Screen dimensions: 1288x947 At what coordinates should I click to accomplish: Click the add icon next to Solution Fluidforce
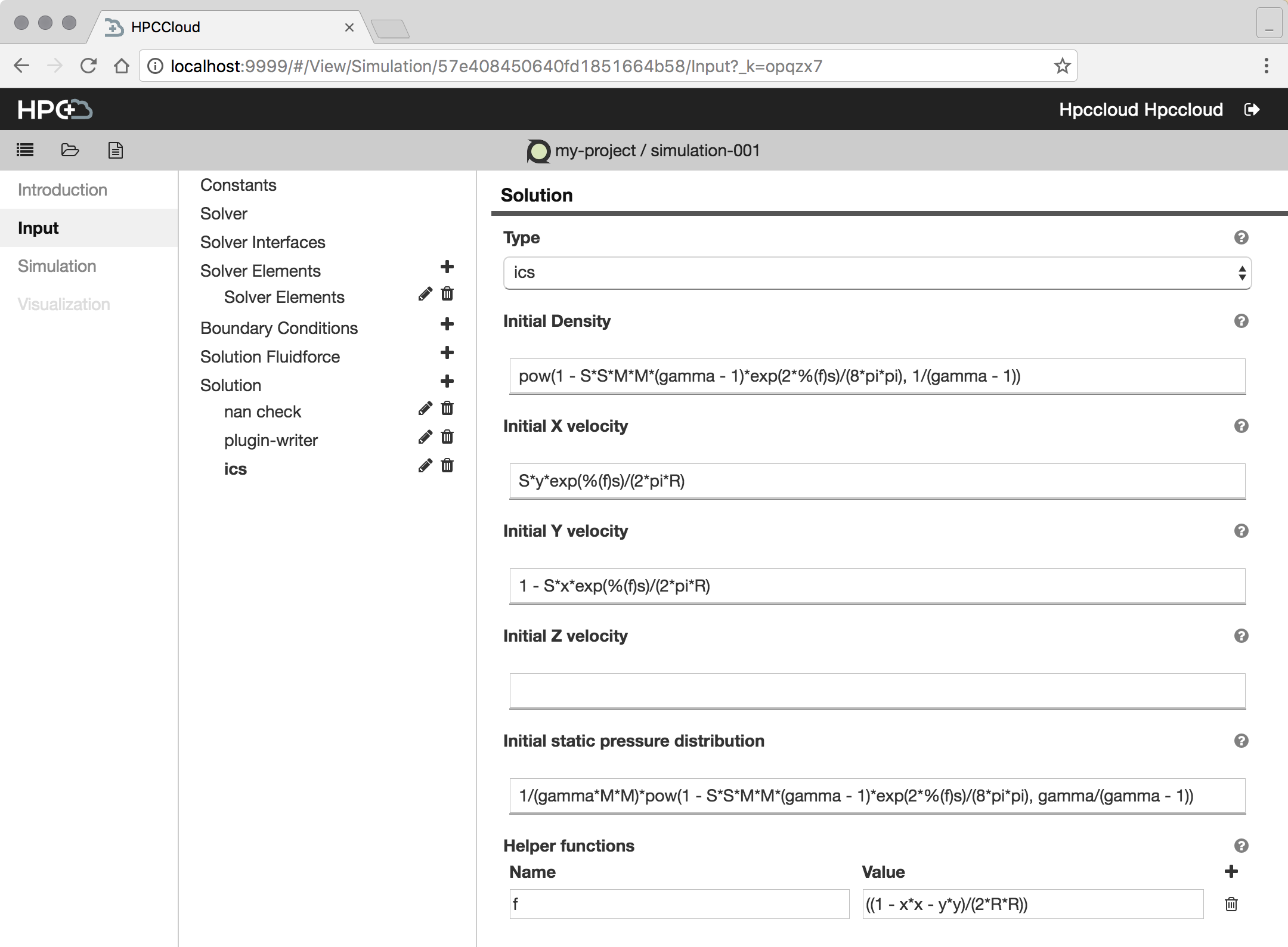coord(448,356)
